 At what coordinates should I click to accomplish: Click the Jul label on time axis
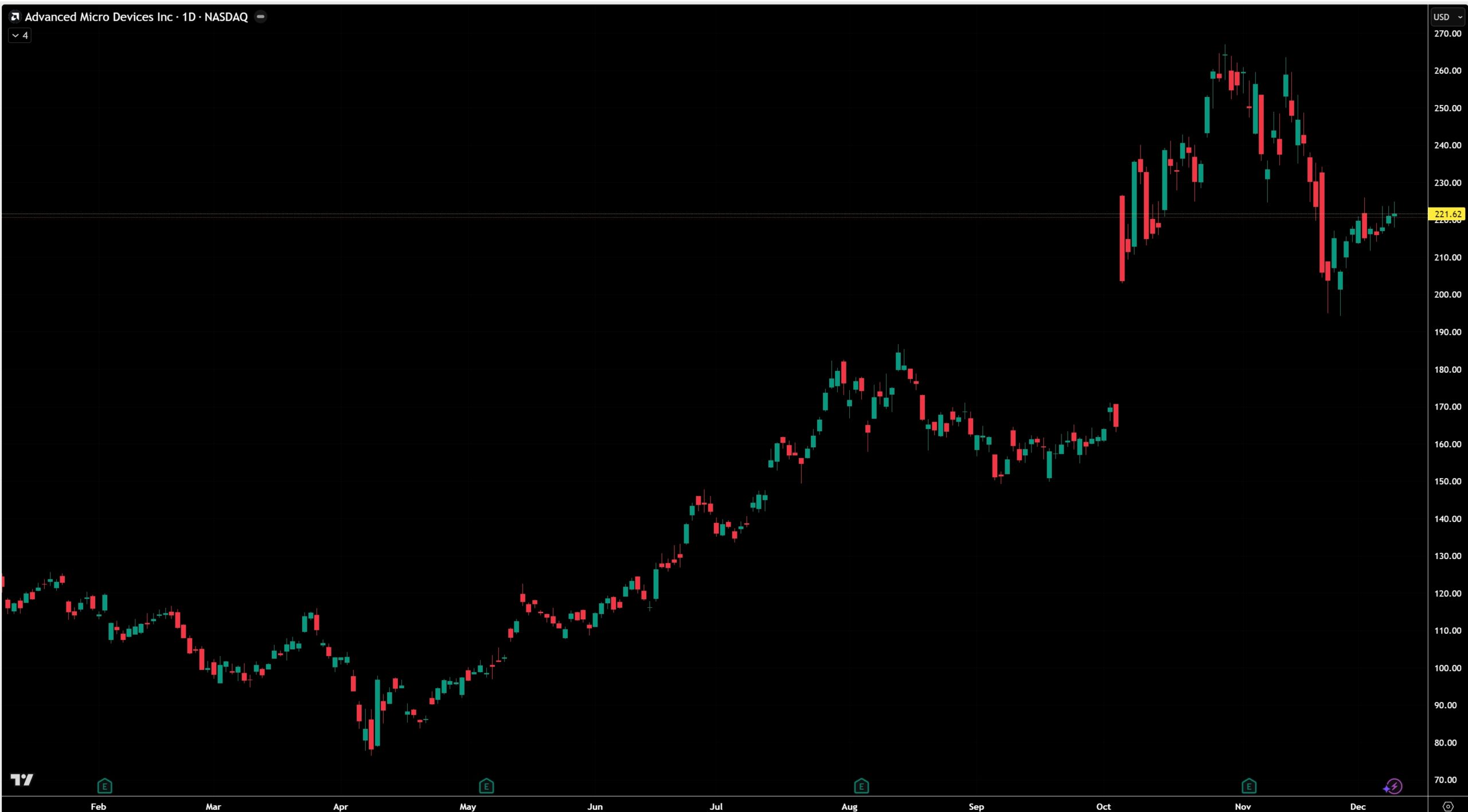[716, 806]
